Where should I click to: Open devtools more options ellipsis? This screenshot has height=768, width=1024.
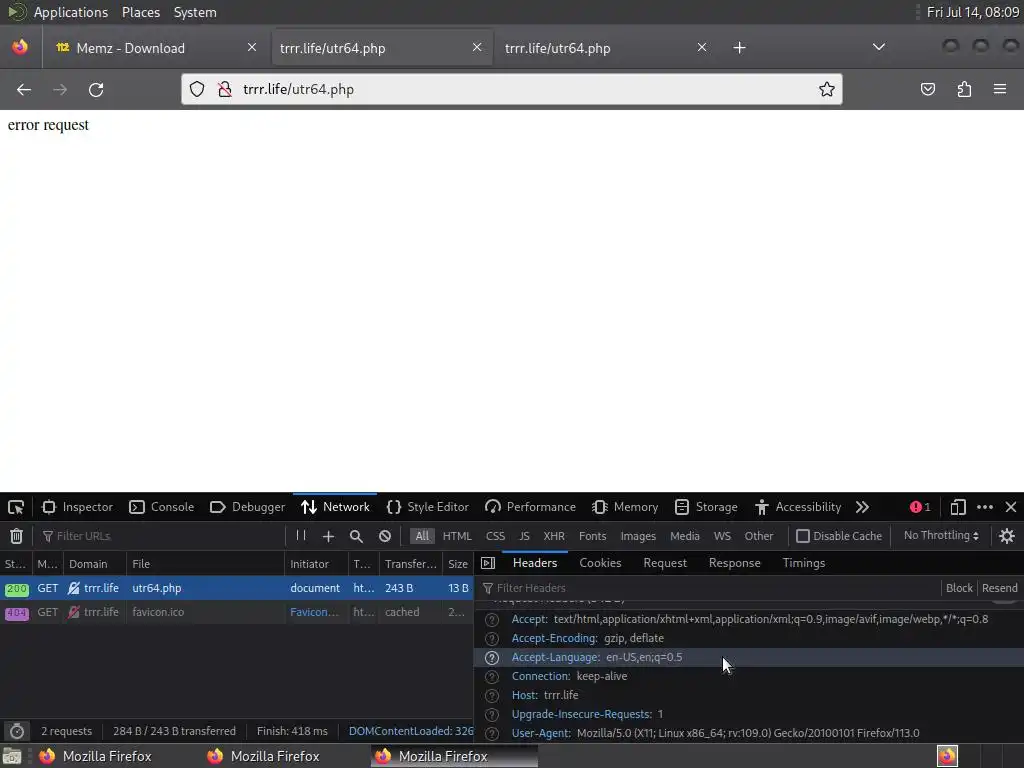point(985,507)
